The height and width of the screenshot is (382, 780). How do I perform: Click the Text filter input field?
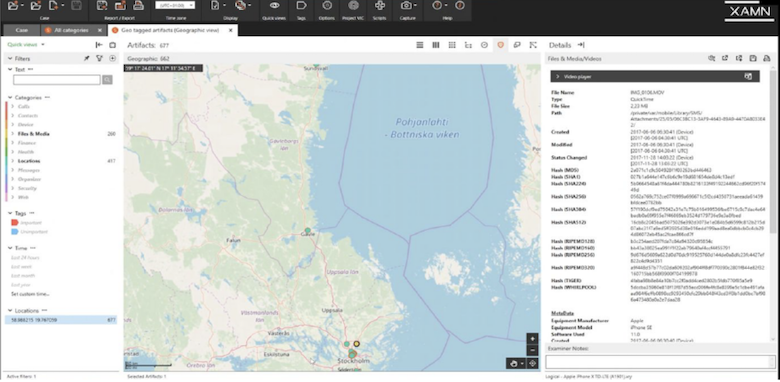pyautogui.click(x=57, y=80)
